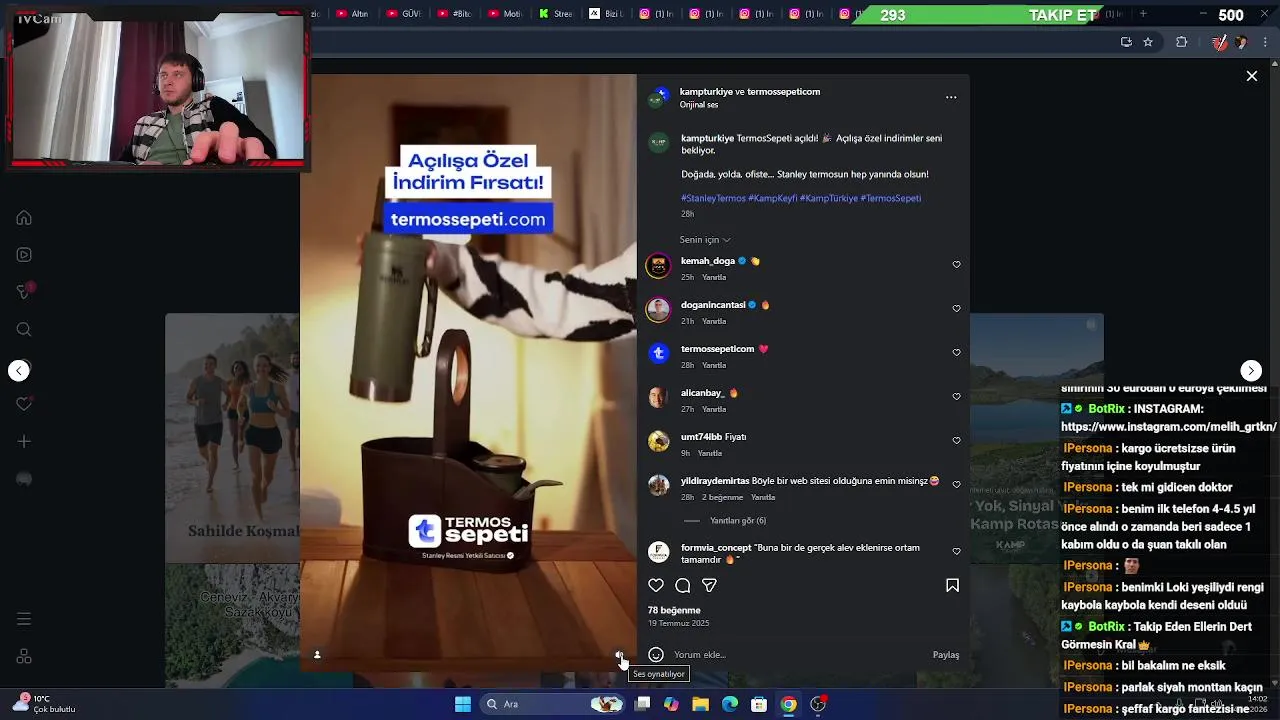Screen dimensions: 1280x720
Task: Bookmark this page with Chrome star
Action: pyautogui.click(x=1148, y=42)
